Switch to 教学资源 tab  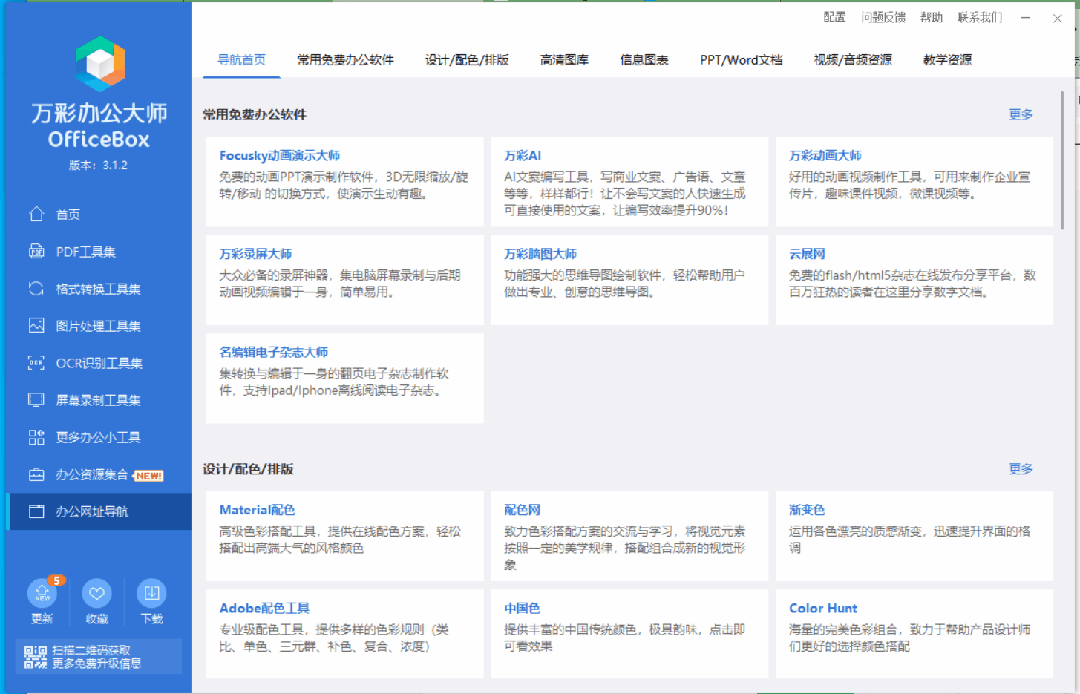tap(948, 60)
